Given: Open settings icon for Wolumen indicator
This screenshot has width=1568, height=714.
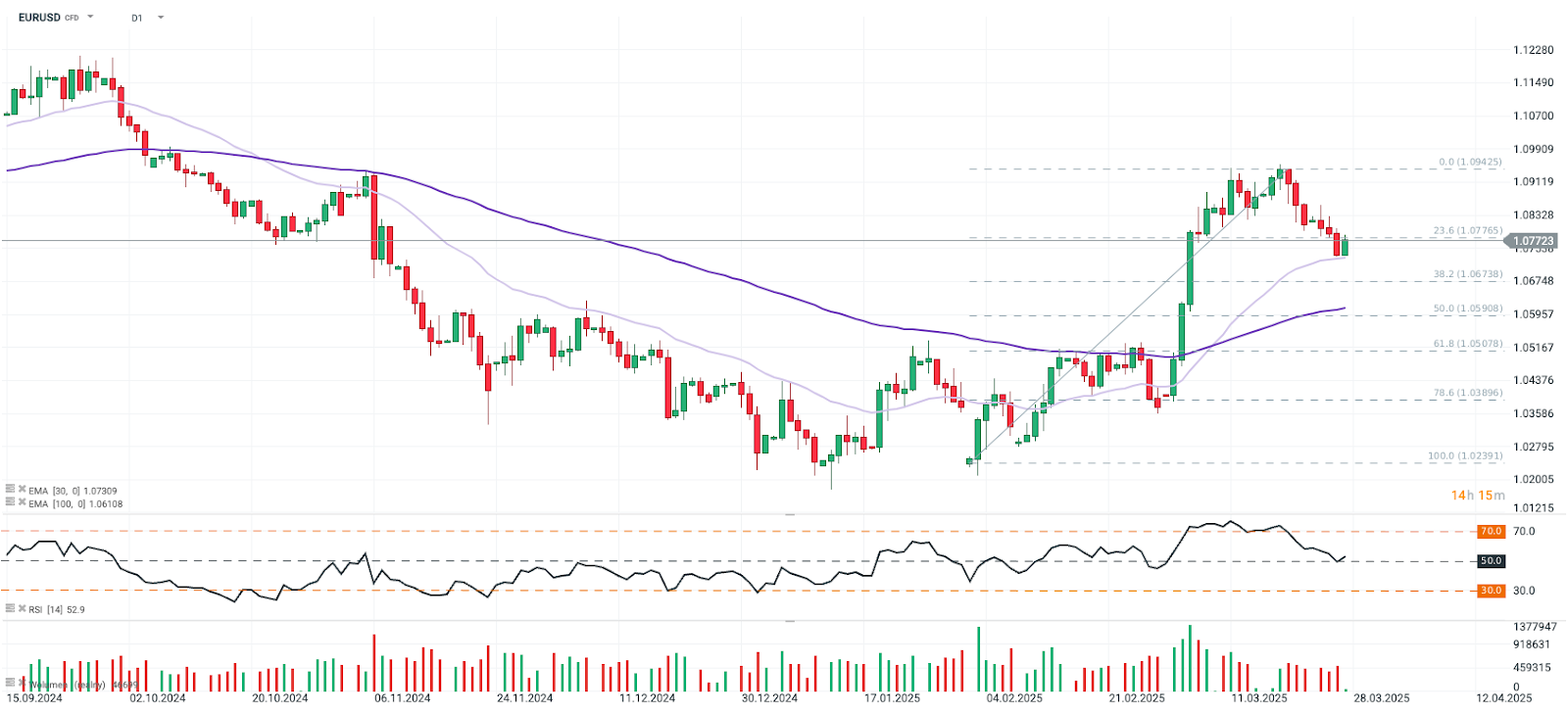Looking at the screenshot, I should pos(10,683).
